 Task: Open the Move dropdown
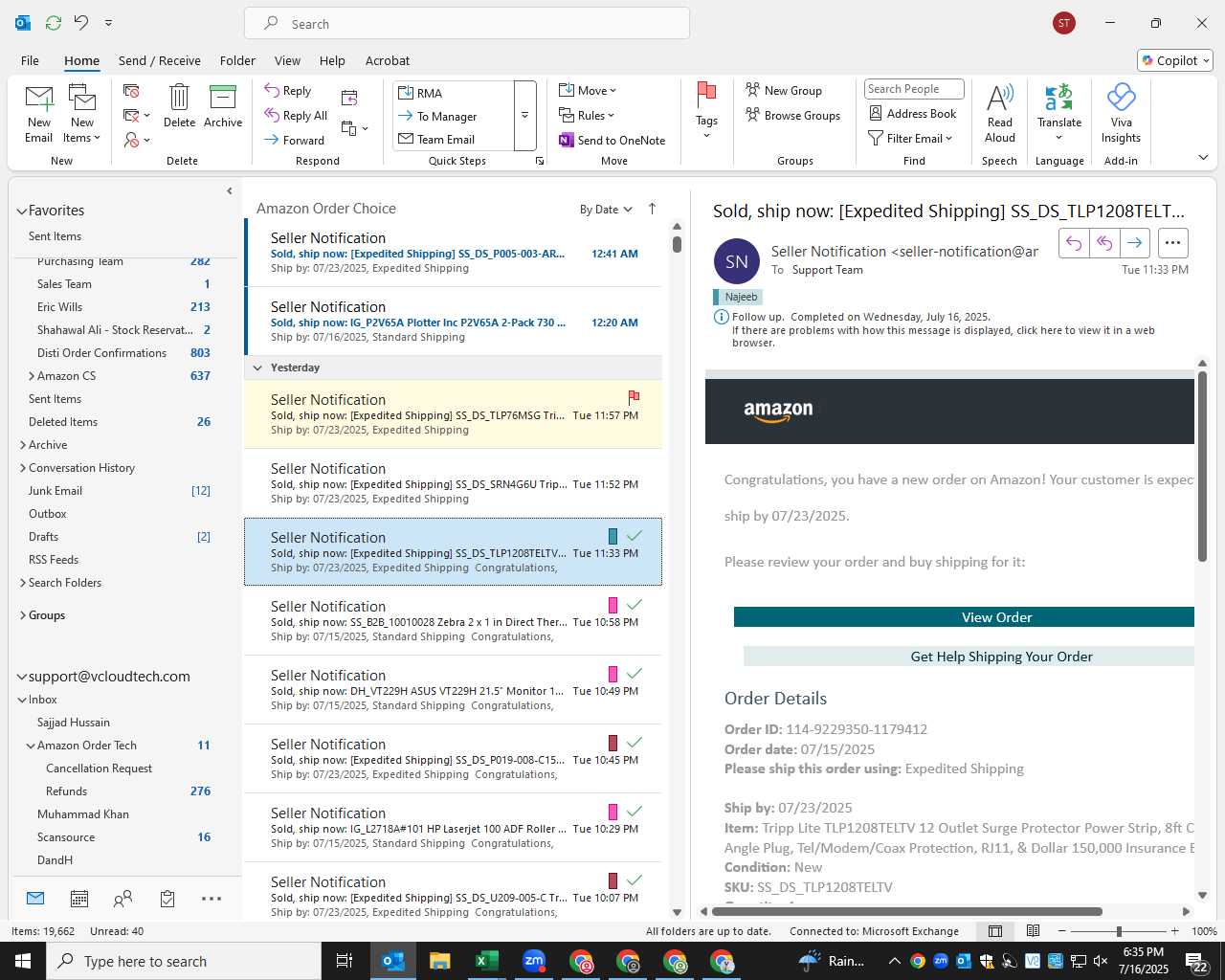click(588, 91)
